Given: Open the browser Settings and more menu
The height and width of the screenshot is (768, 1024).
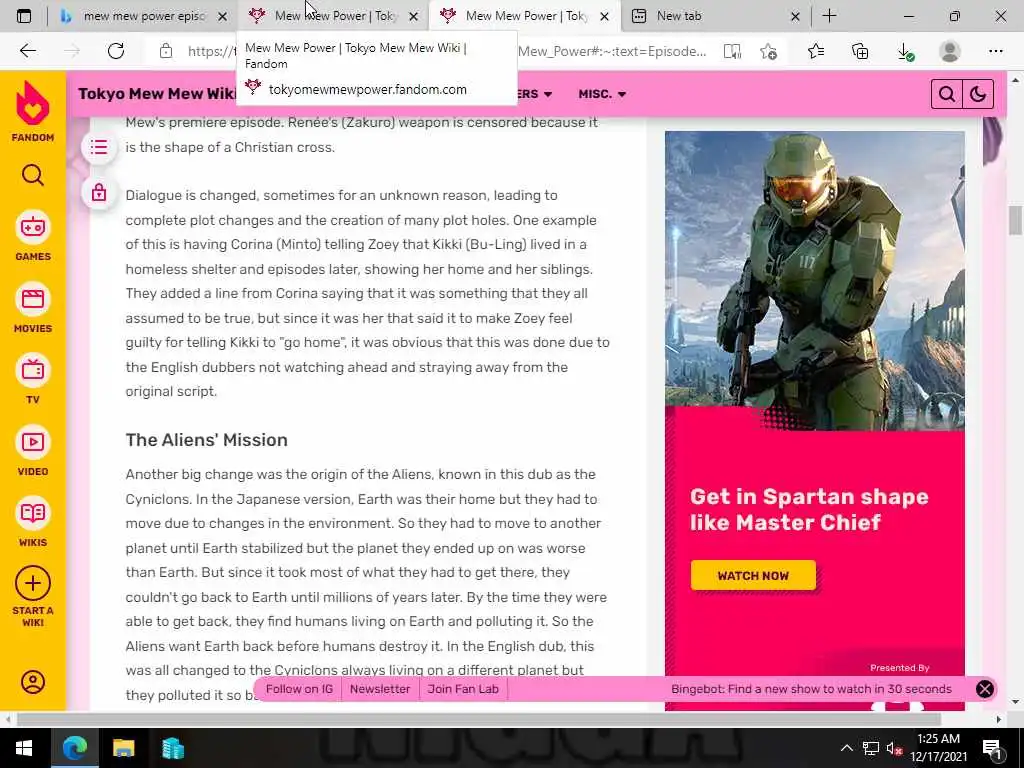Looking at the screenshot, I should point(995,51).
